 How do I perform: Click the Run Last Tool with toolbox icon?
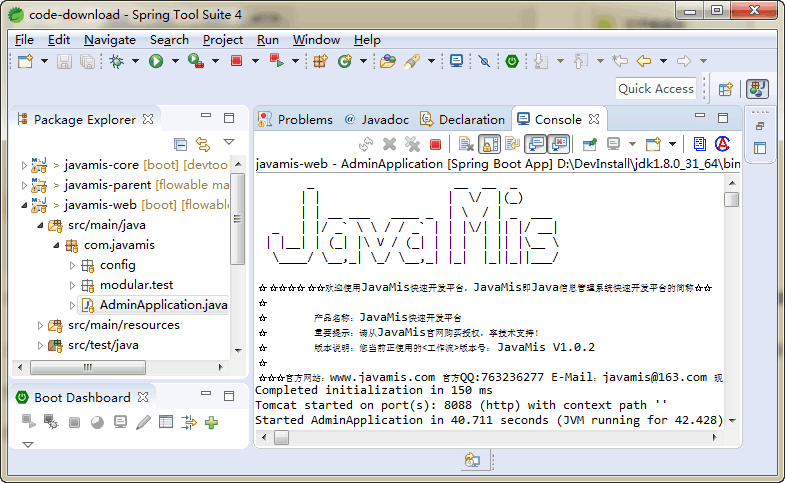(x=196, y=61)
